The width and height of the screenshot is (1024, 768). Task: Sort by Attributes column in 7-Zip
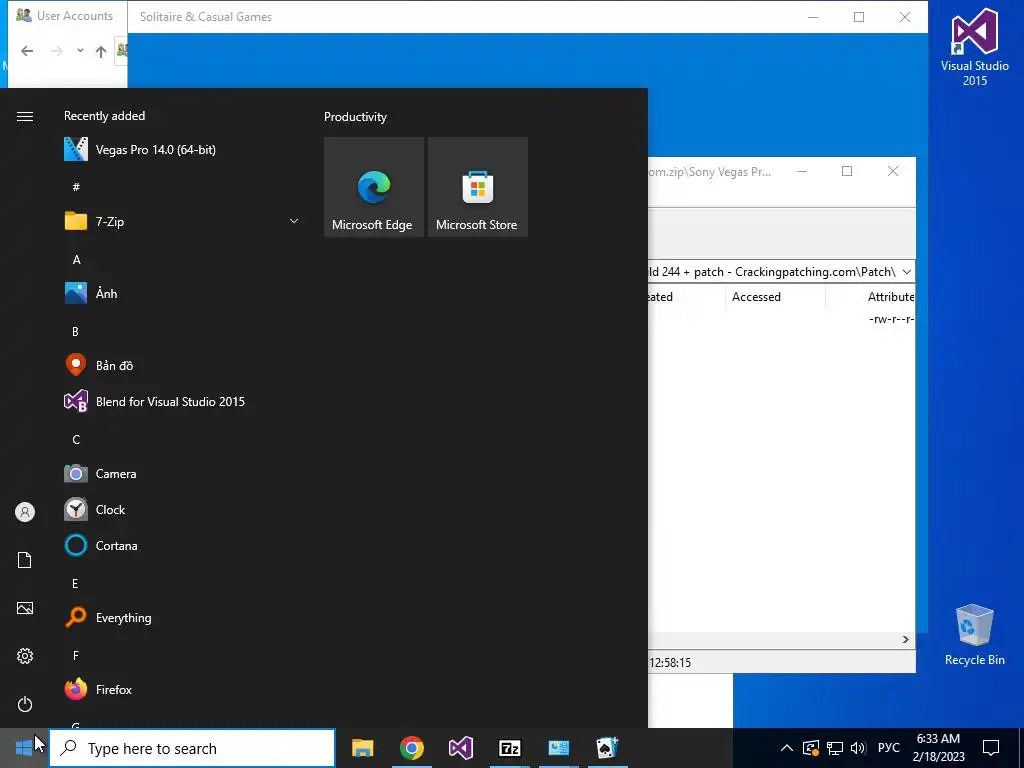click(x=891, y=296)
